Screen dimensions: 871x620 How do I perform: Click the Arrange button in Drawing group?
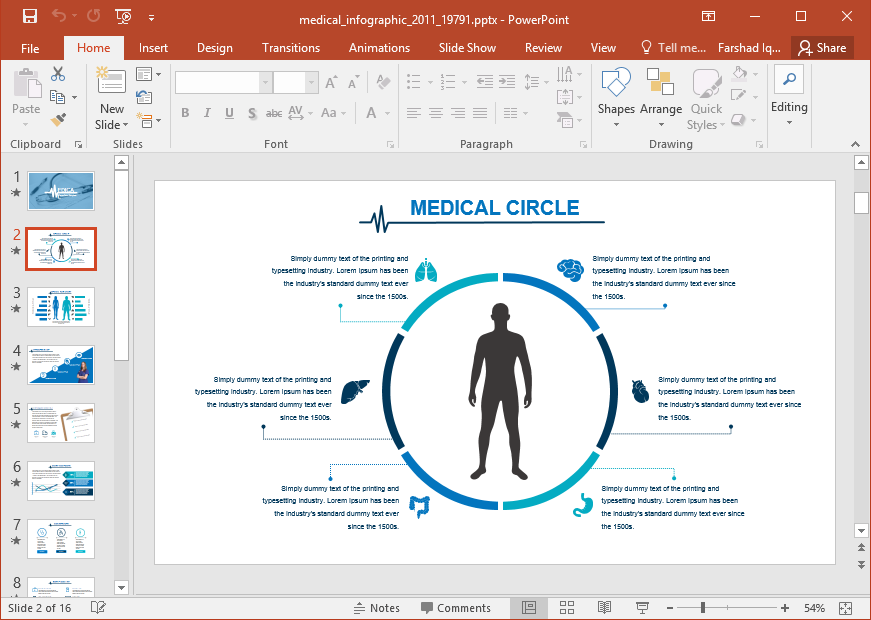coord(660,98)
